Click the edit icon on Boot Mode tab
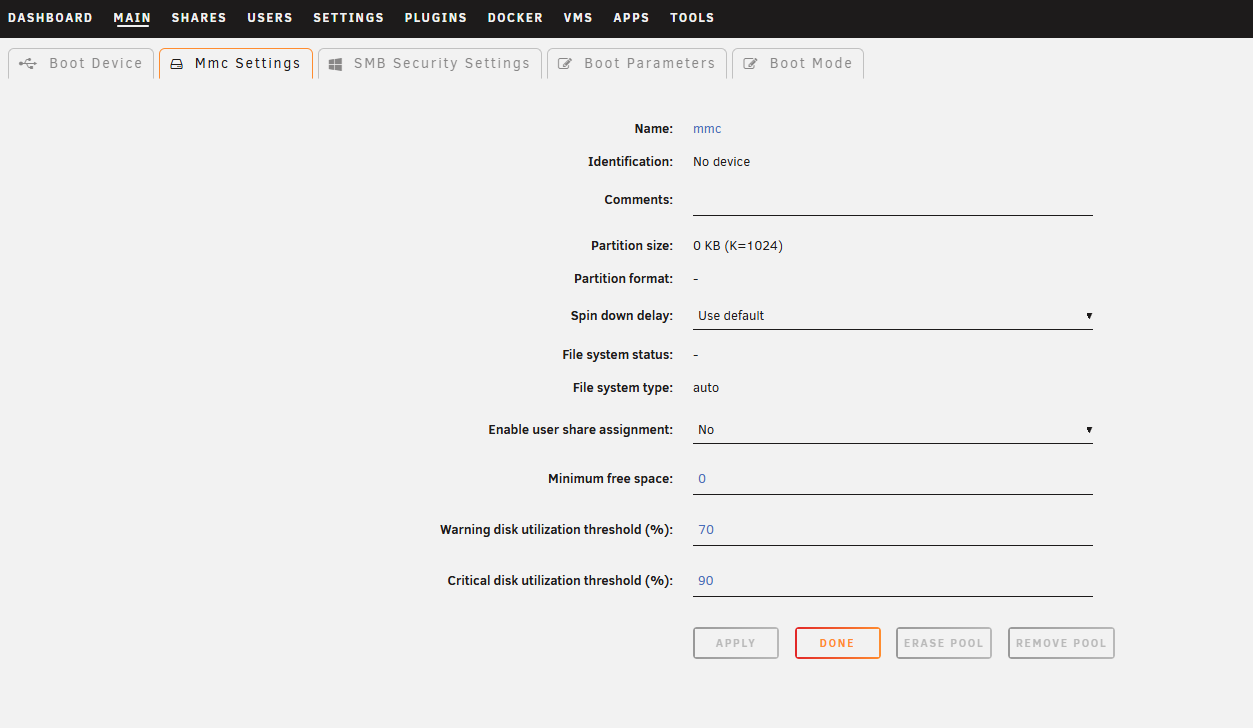Image resolution: width=1253 pixels, height=728 pixels. coord(750,64)
